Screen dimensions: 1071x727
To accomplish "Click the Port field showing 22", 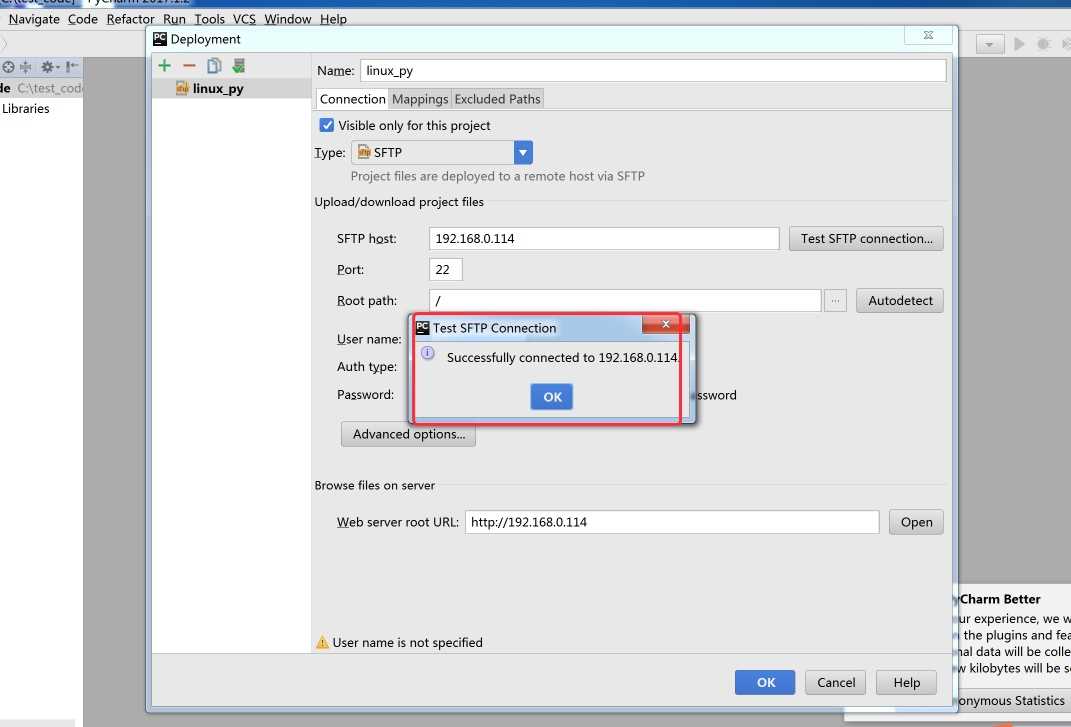I will click(x=445, y=269).
